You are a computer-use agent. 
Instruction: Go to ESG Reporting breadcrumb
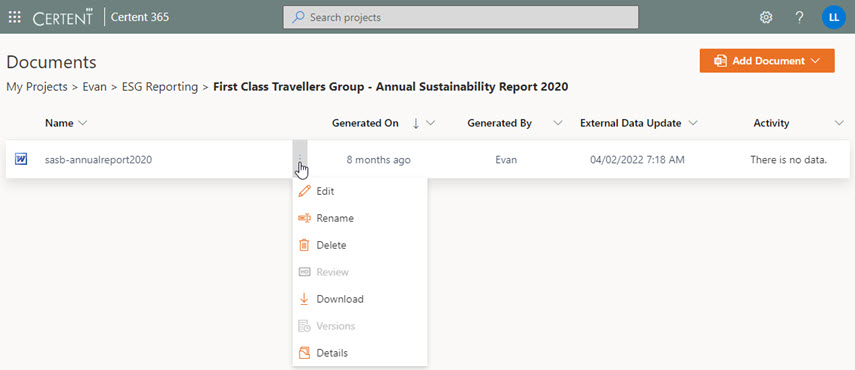coord(160,87)
